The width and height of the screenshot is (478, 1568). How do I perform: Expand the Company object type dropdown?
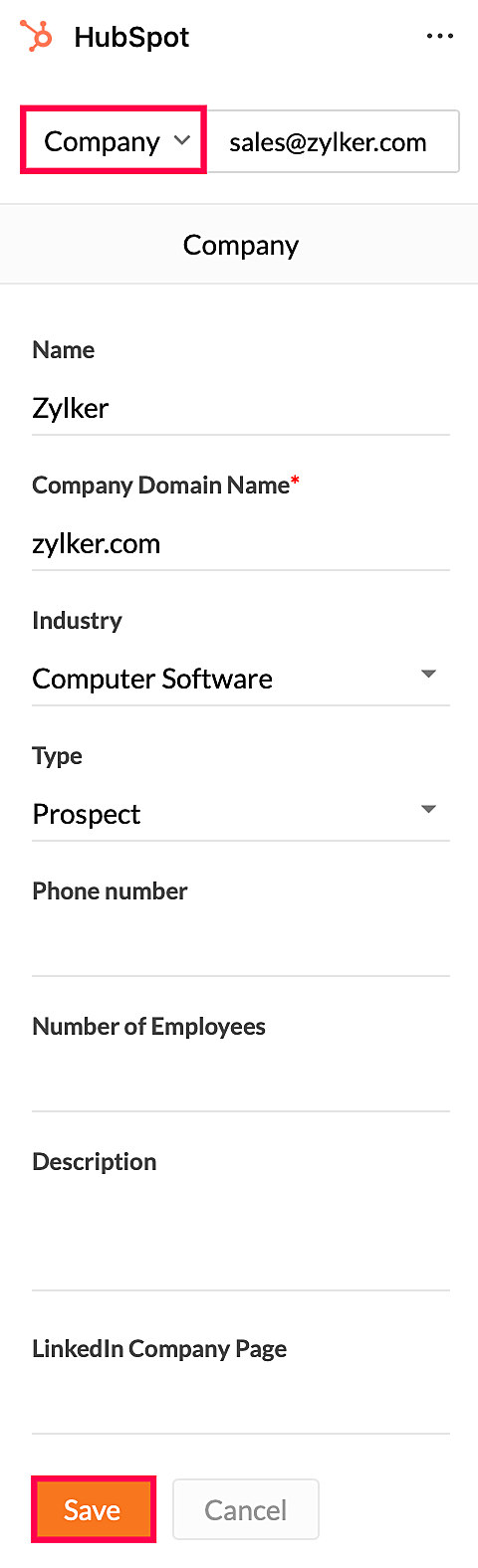coord(114,141)
